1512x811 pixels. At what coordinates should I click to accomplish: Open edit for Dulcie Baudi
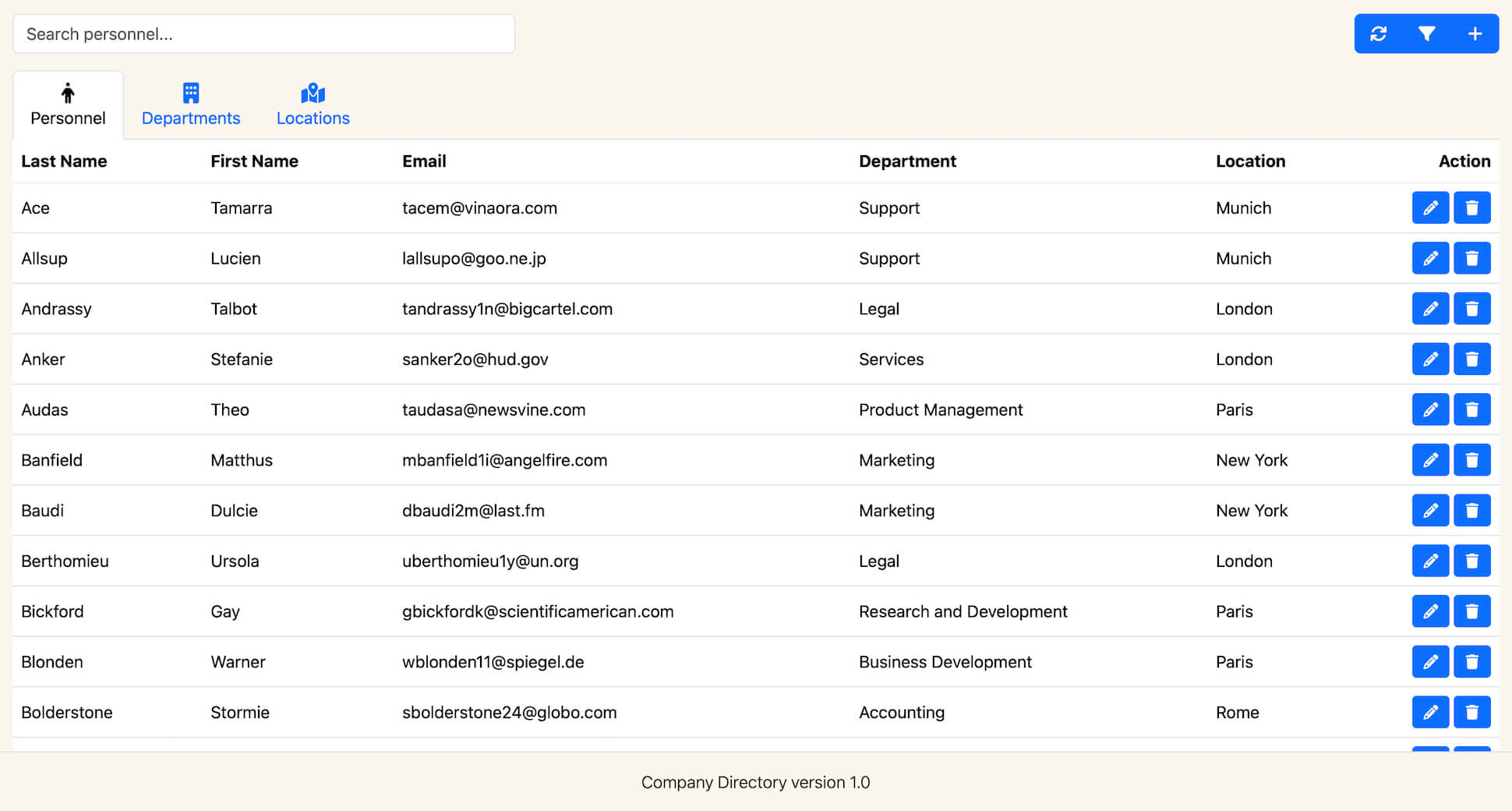[1430, 511]
